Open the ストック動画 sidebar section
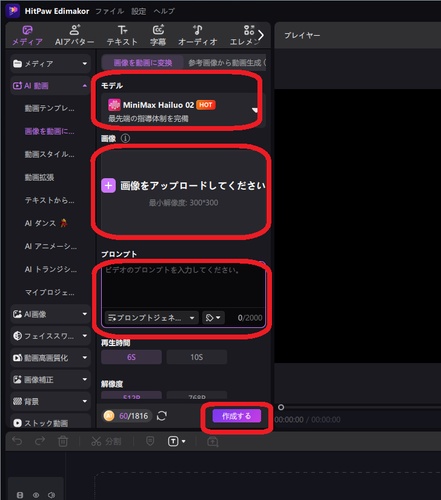This screenshot has width=441, height=500. (50, 422)
